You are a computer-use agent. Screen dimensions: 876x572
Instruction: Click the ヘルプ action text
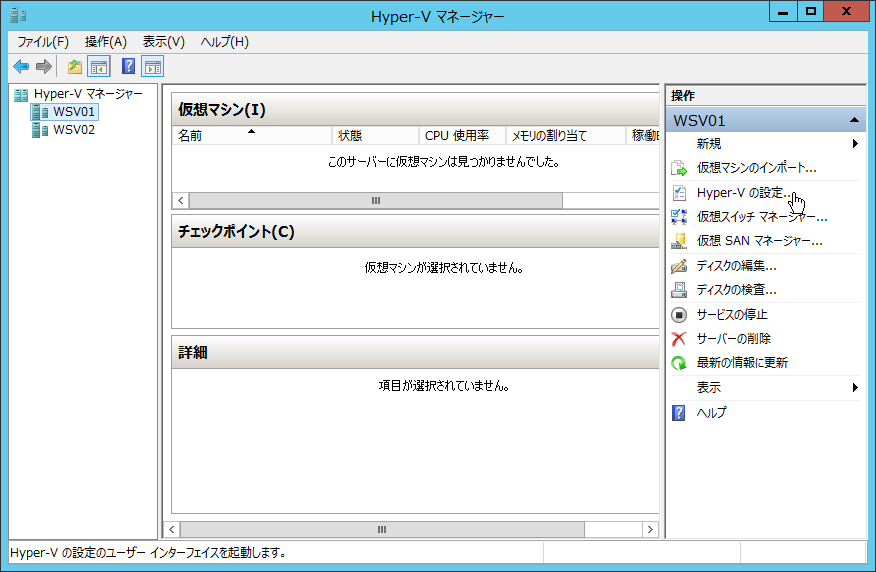point(712,413)
